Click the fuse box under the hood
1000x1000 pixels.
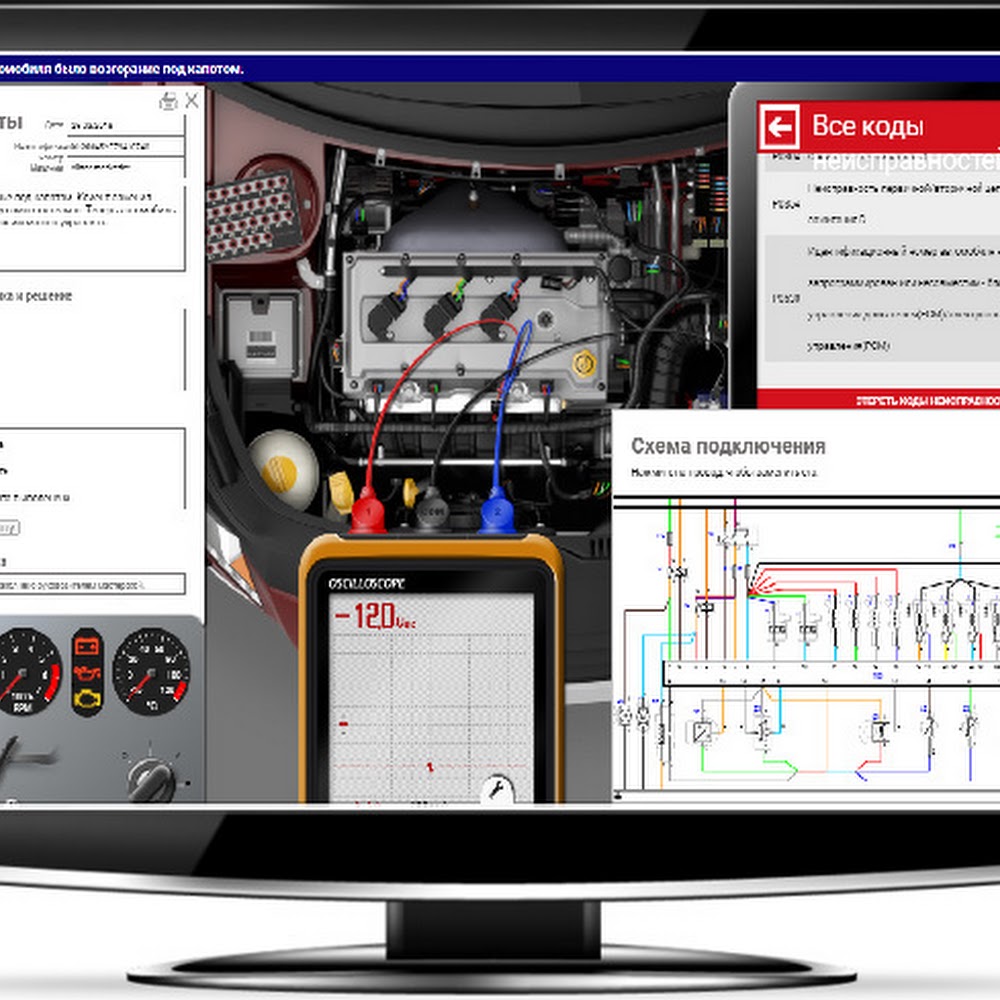pos(254,216)
